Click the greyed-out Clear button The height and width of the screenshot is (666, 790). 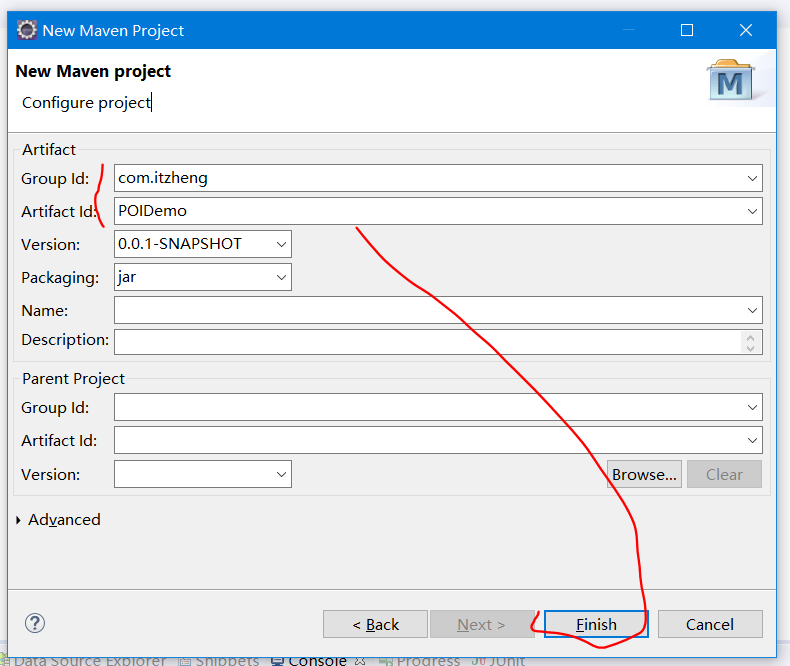(x=725, y=474)
